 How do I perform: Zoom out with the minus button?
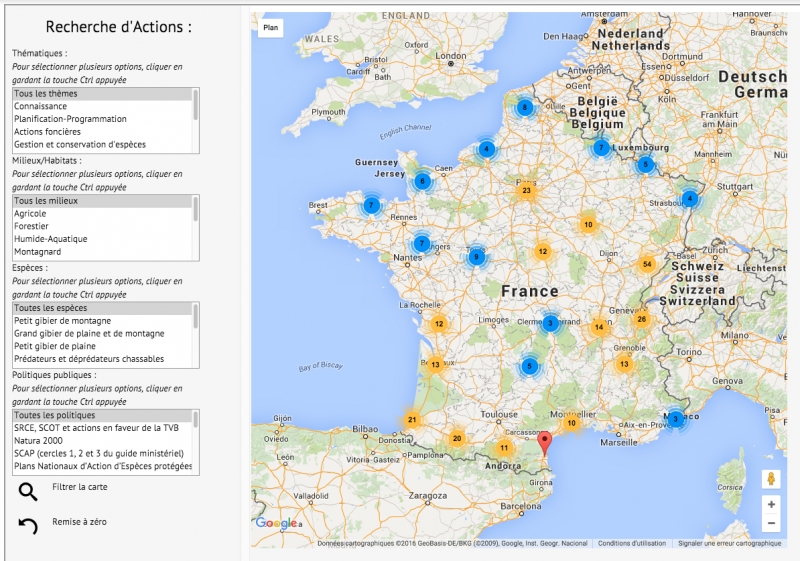770,523
